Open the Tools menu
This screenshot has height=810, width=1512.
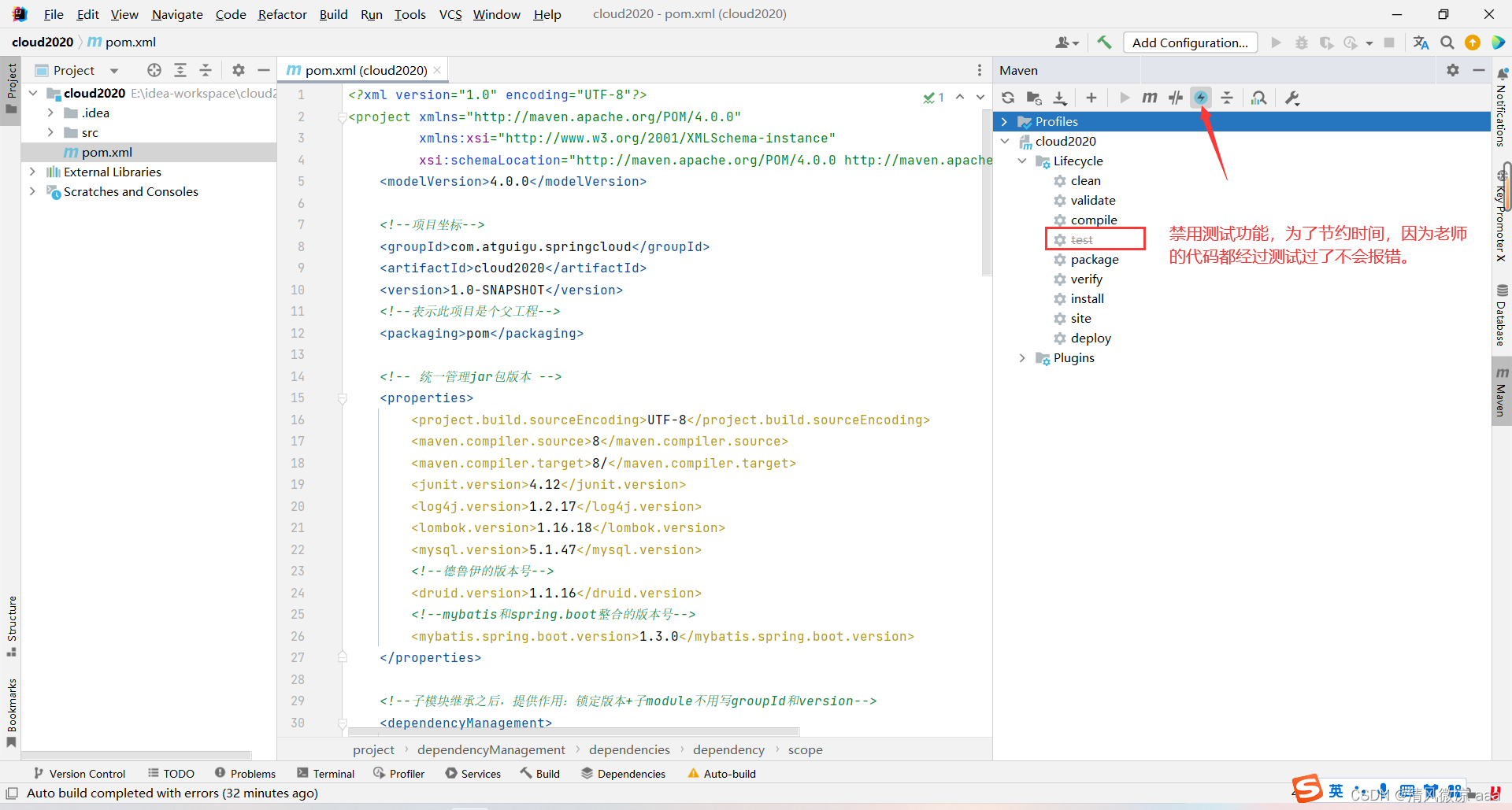(409, 14)
